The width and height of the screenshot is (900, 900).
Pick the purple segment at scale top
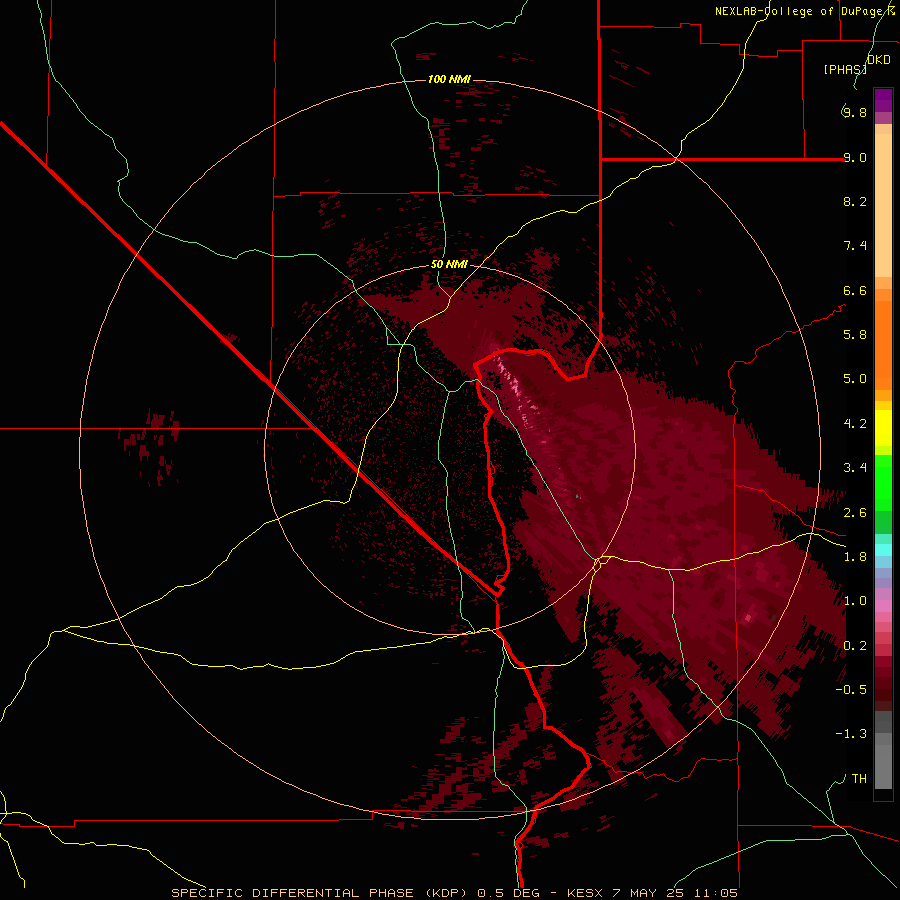pos(883,100)
